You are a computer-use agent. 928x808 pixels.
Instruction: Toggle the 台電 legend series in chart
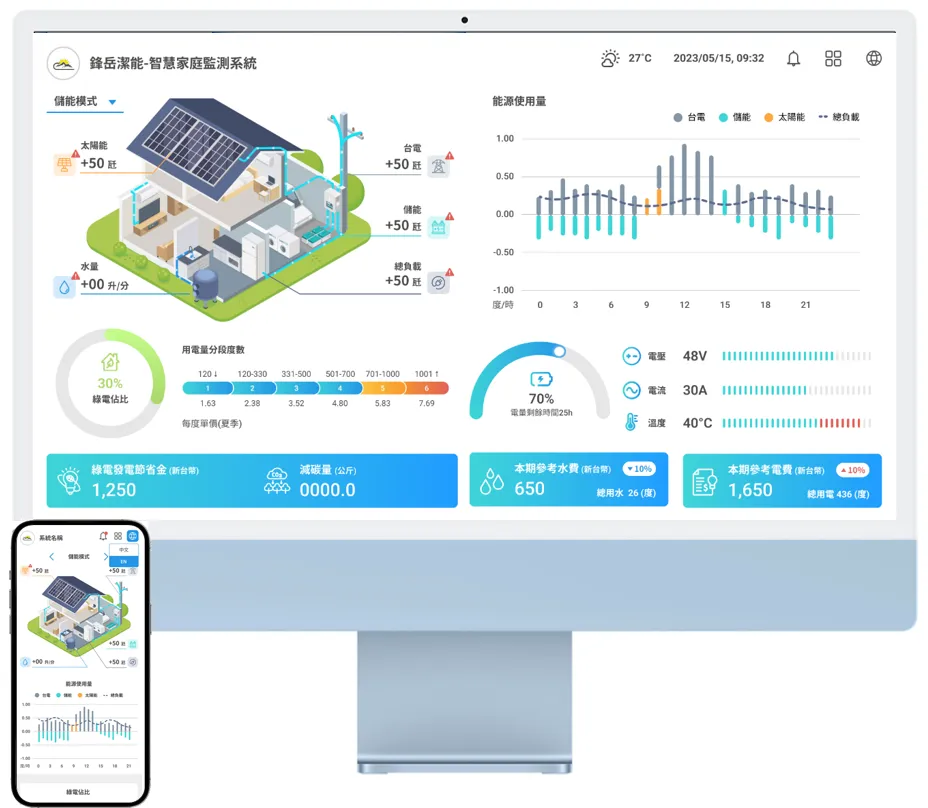click(x=689, y=117)
